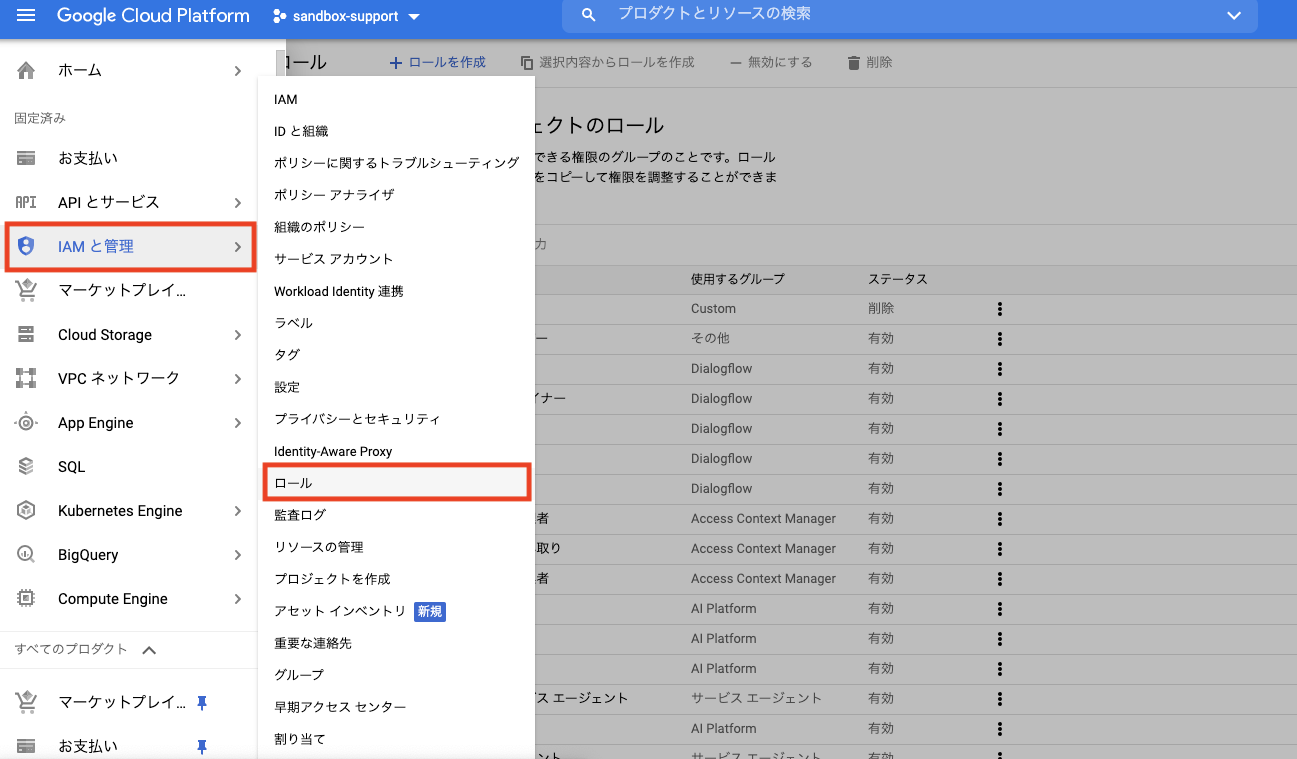Open more actions for the その他 row
Viewport: 1297px width, 759px height.
click(x=999, y=339)
